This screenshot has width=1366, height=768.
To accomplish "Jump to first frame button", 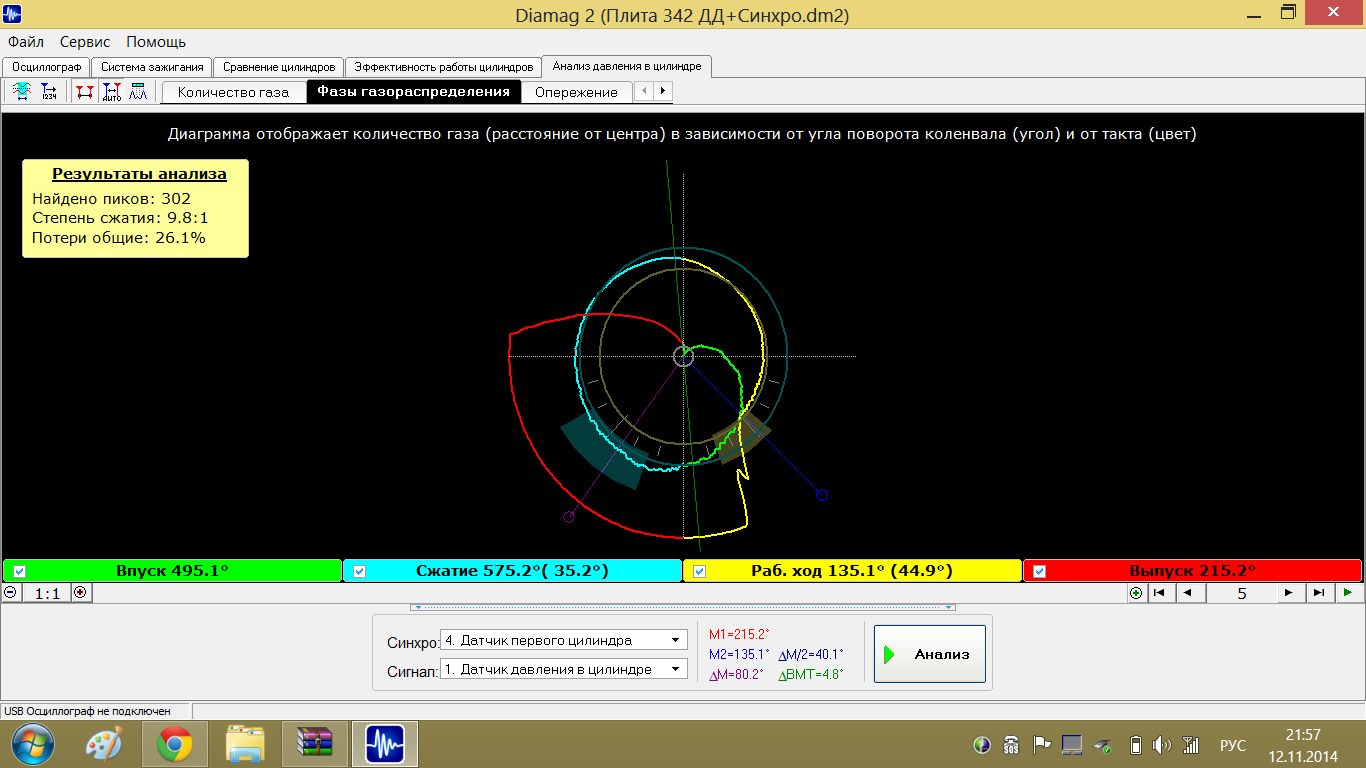I will point(1160,592).
